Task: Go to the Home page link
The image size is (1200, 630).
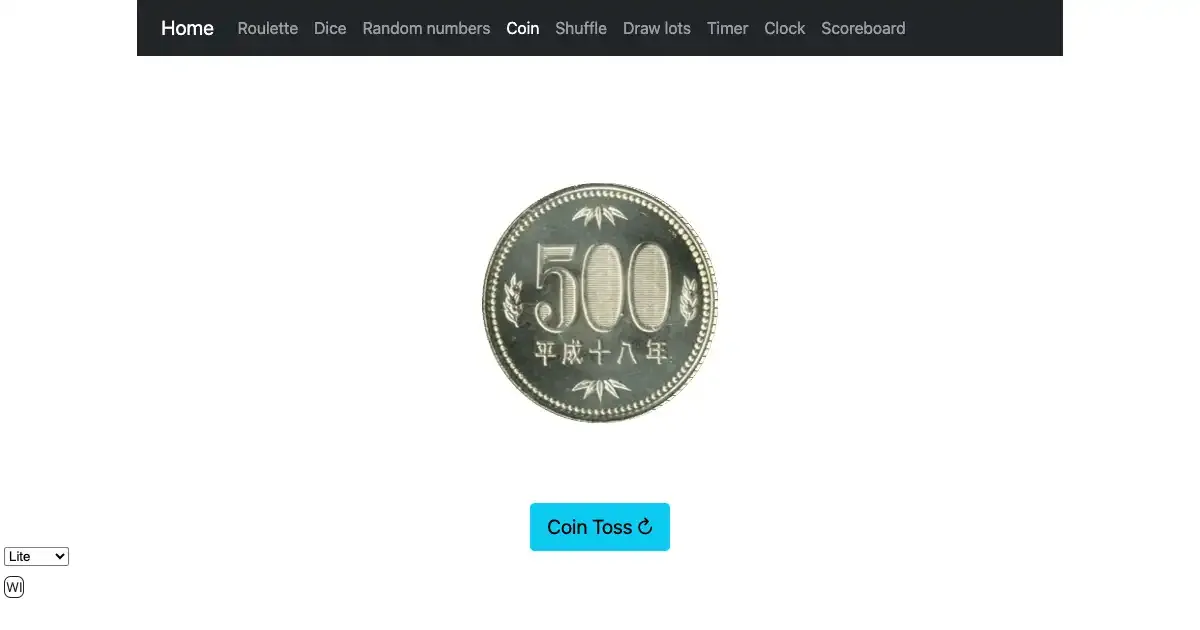Action: point(187,28)
